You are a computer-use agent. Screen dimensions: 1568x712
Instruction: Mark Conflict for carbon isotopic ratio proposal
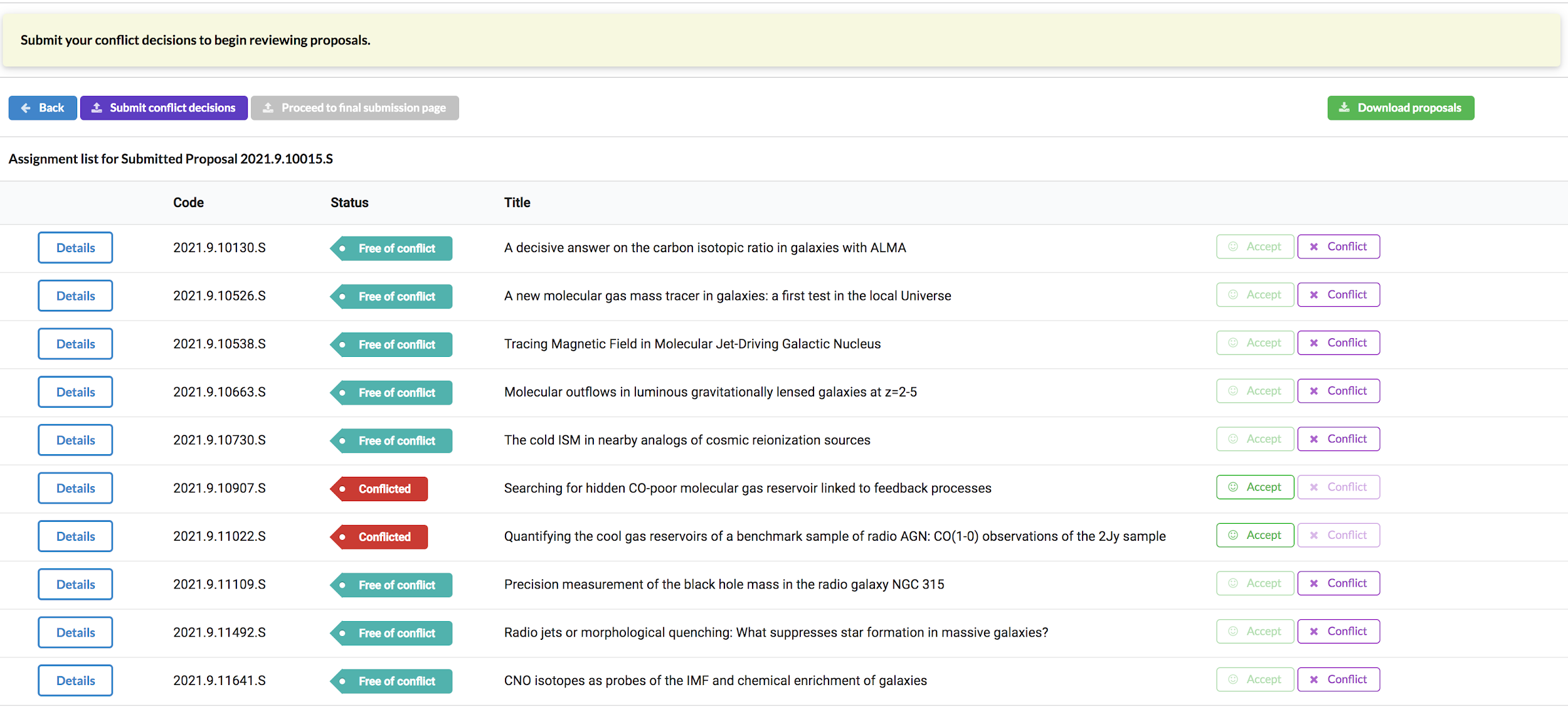(x=1338, y=247)
